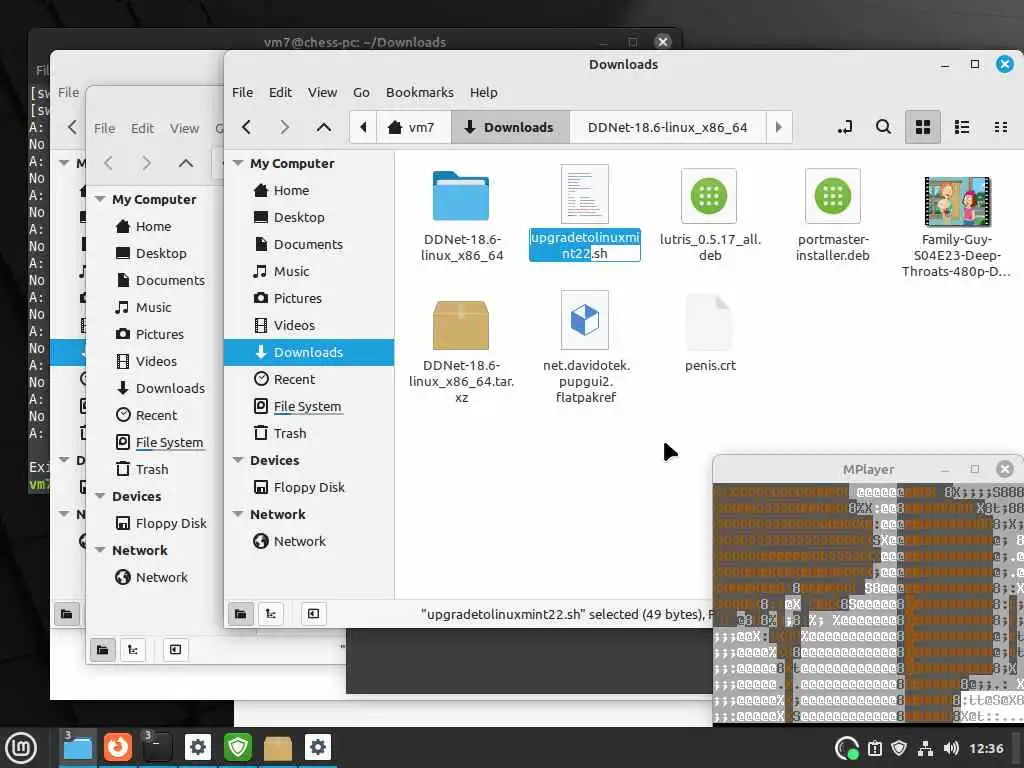Collapse My Computer section in front sidebar

(238, 163)
